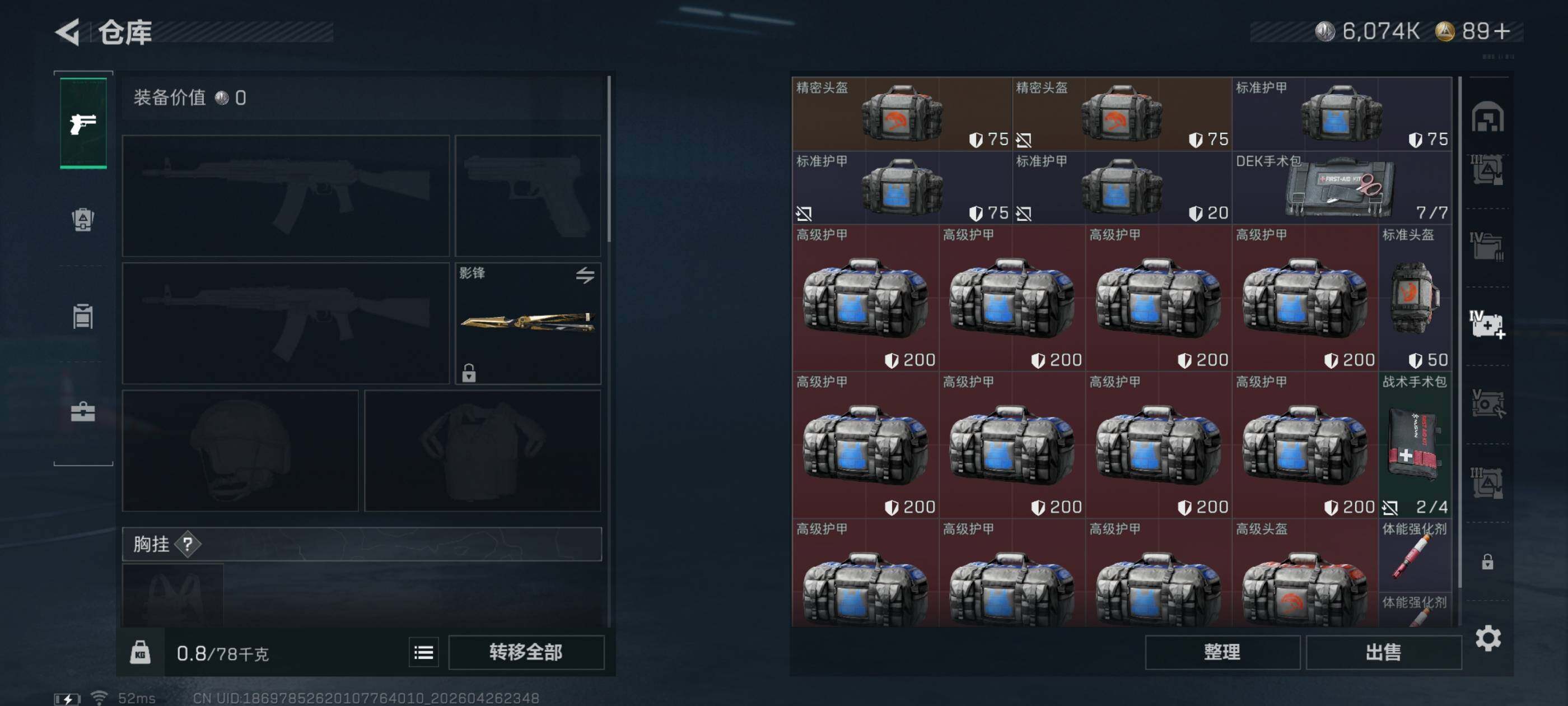This screenshot has width=1568, height=706.
Task: Select the DEK手术包 item
Action: click(x=1342, y=188)
